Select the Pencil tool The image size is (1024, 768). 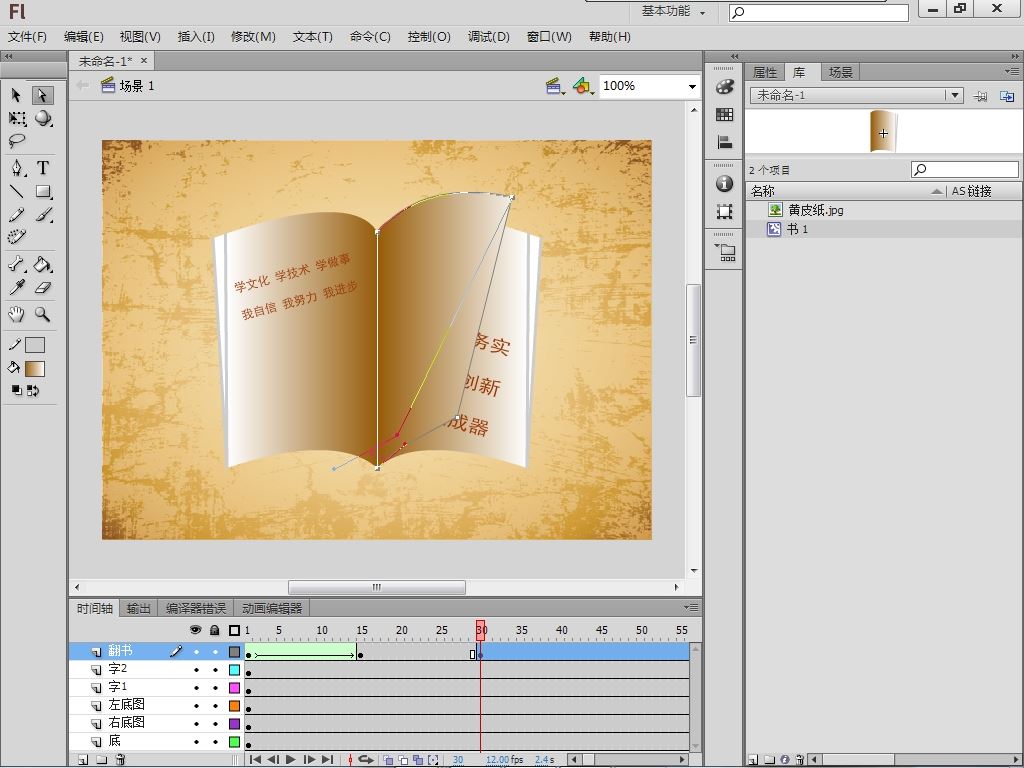click(17, 215)
